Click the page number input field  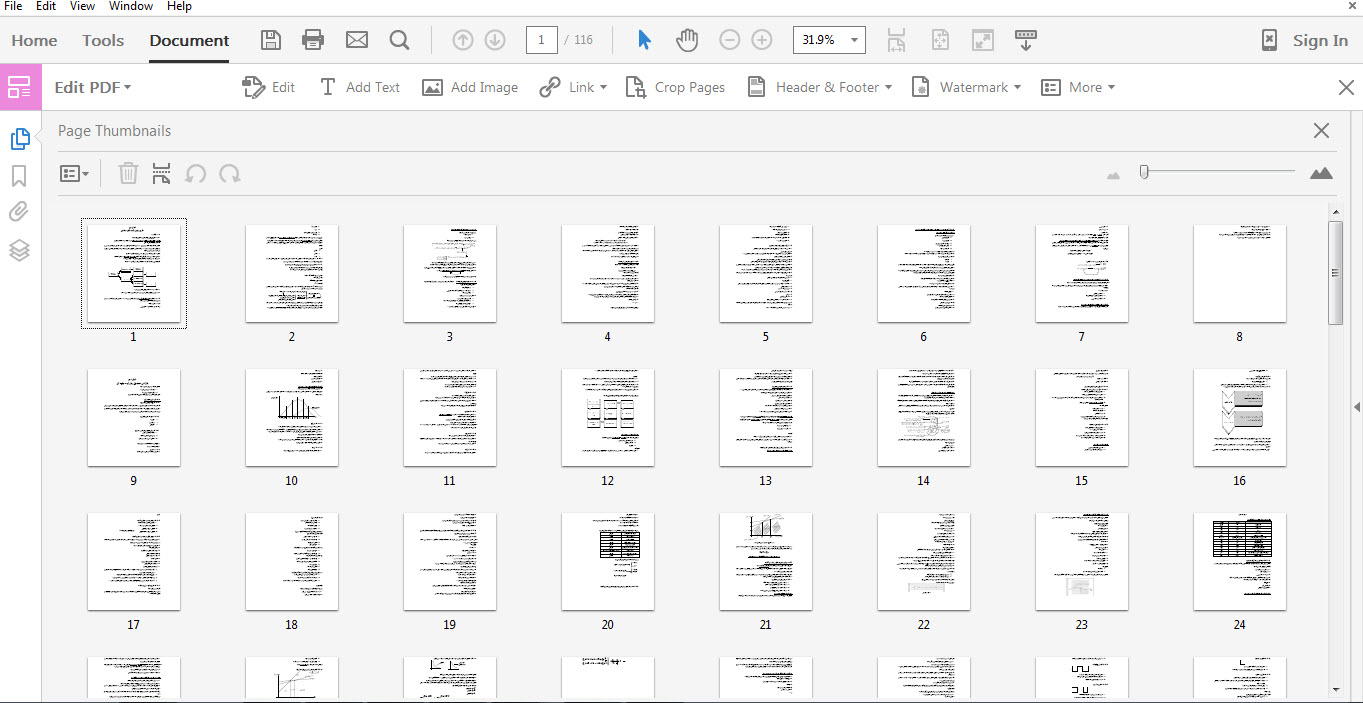541,40
